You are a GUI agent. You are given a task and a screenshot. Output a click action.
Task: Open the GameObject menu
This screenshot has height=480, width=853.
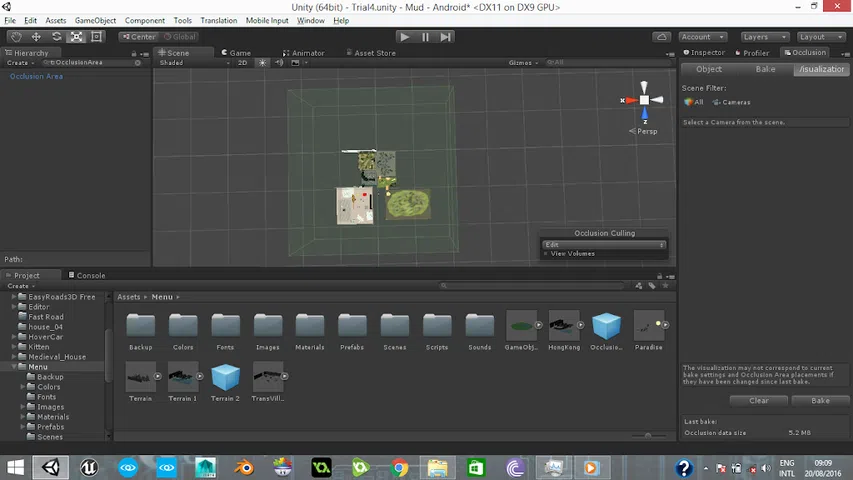click(x=95, y=20)
